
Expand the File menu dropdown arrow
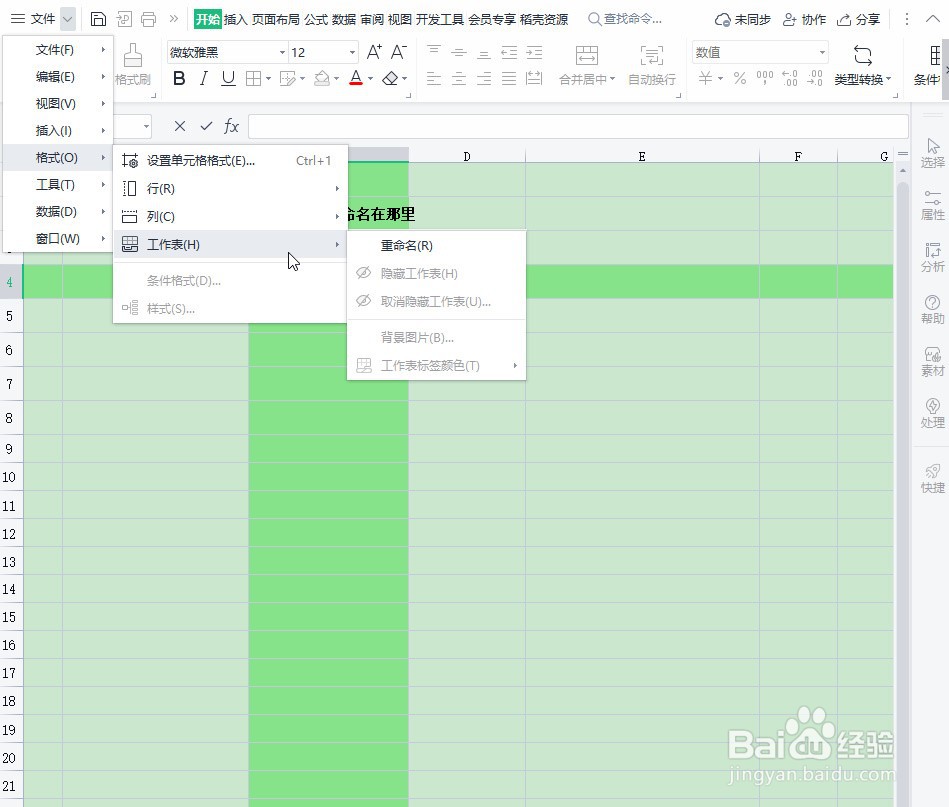pyautogui.click(x=68, y=19)
